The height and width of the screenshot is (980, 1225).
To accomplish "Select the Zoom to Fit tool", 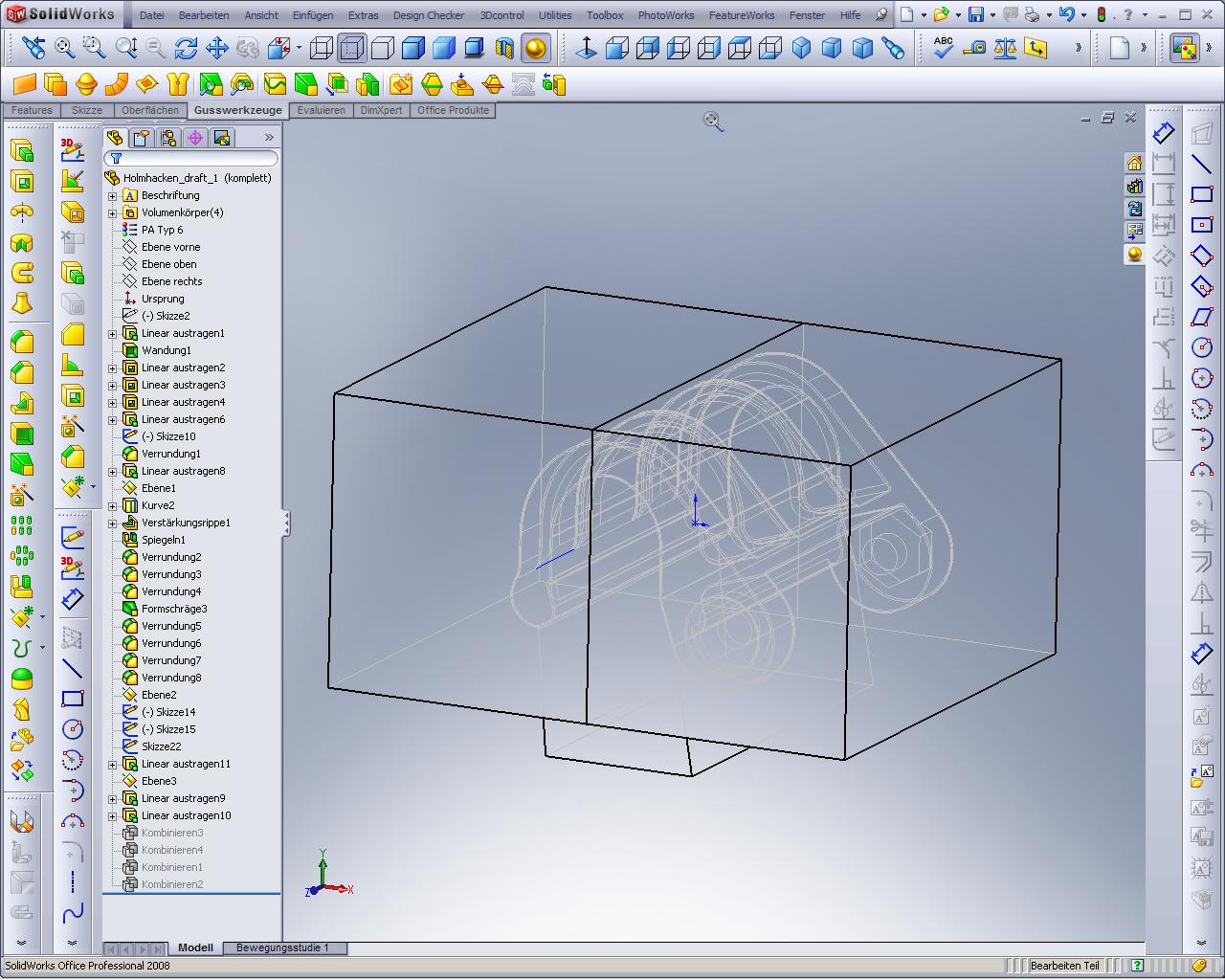I will [64, 48].
